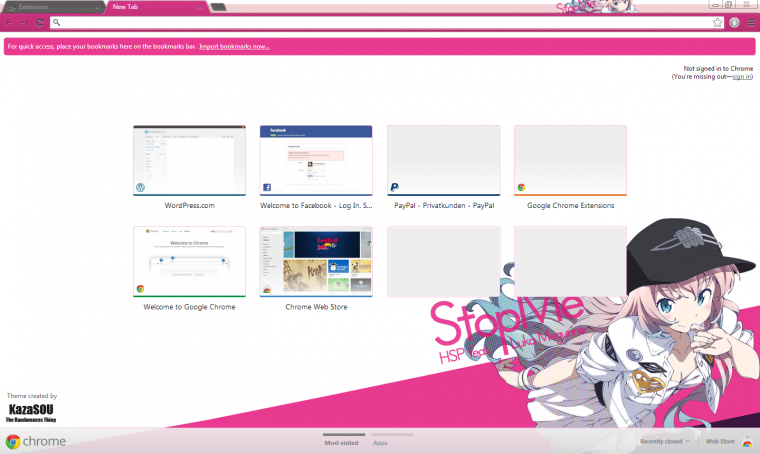Focus the address bar input
This screenshot has height=454, width=760.
[x=380, y=22]
